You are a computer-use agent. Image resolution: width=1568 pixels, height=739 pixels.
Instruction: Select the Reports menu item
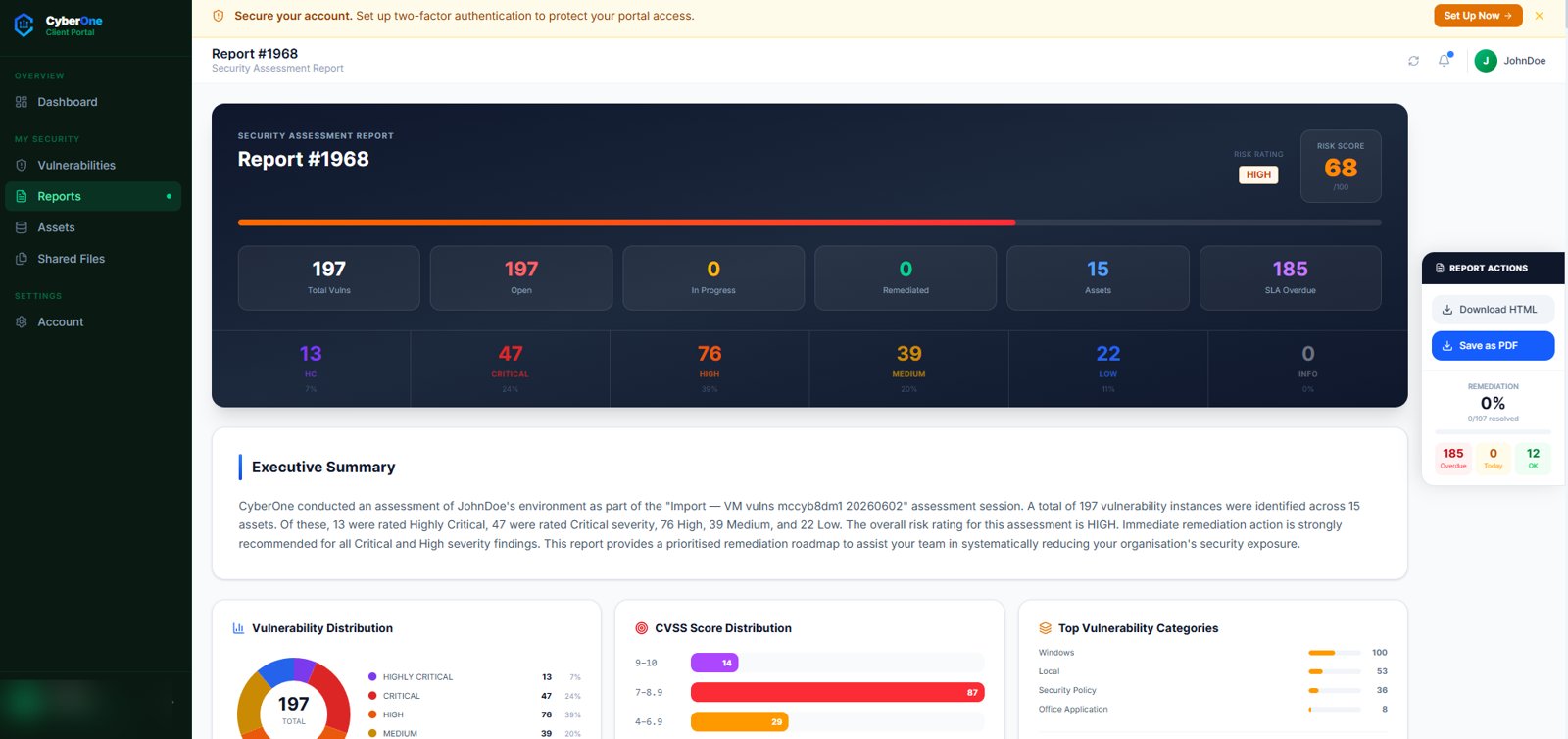93,196
